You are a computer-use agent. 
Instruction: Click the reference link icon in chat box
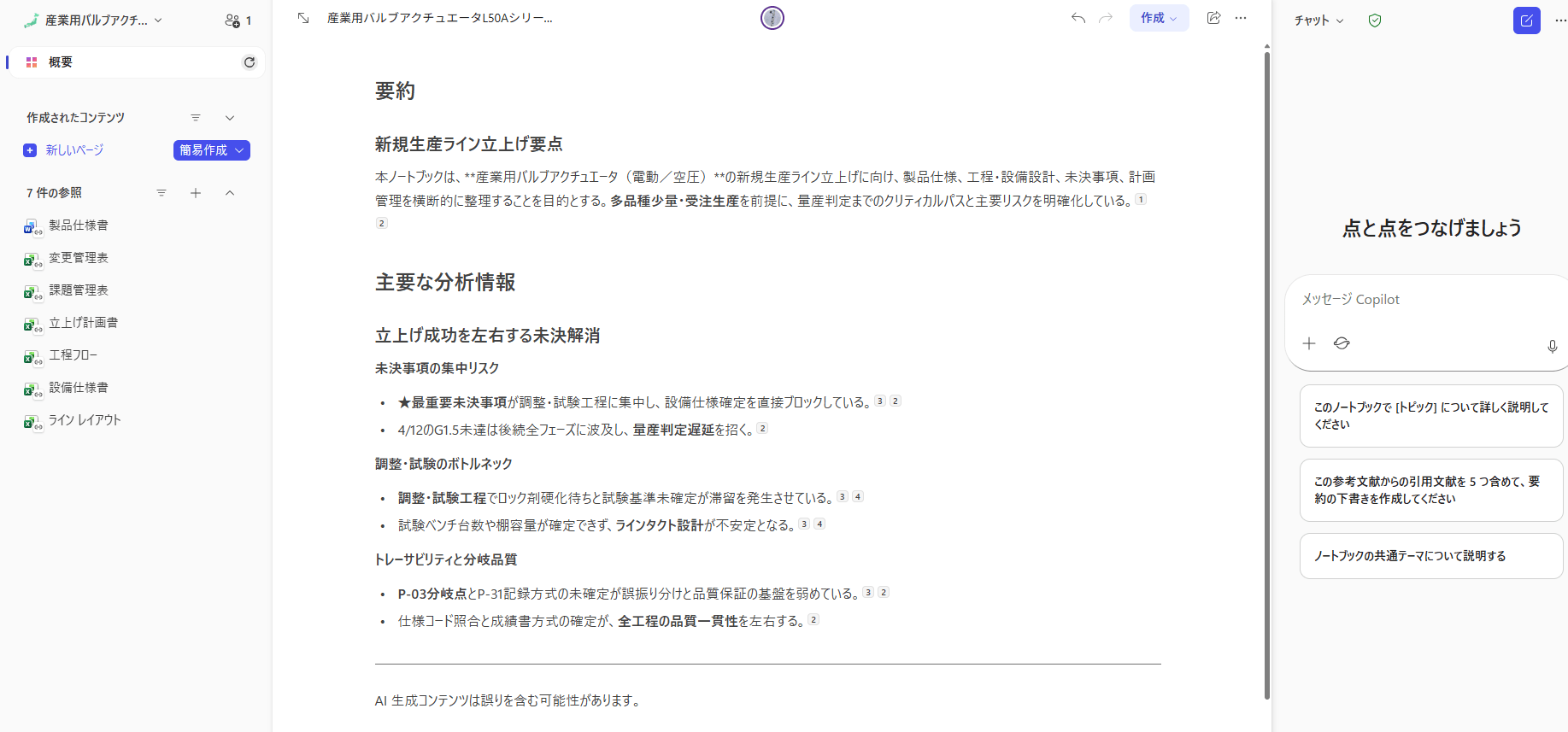pyautogui.click(x=1342, y=343)
